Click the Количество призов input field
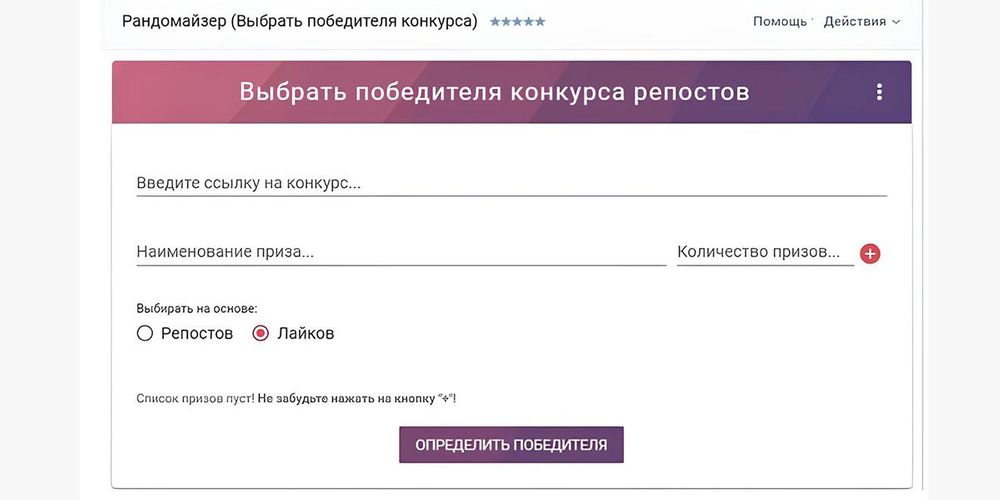The image size is (1000, 500). click(764, 253)
